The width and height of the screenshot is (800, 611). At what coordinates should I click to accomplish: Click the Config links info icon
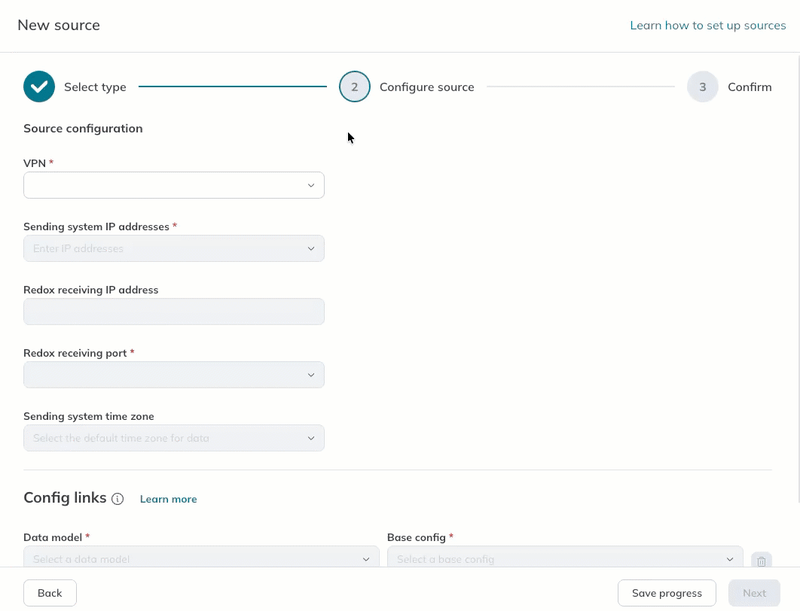coord(117,499)
